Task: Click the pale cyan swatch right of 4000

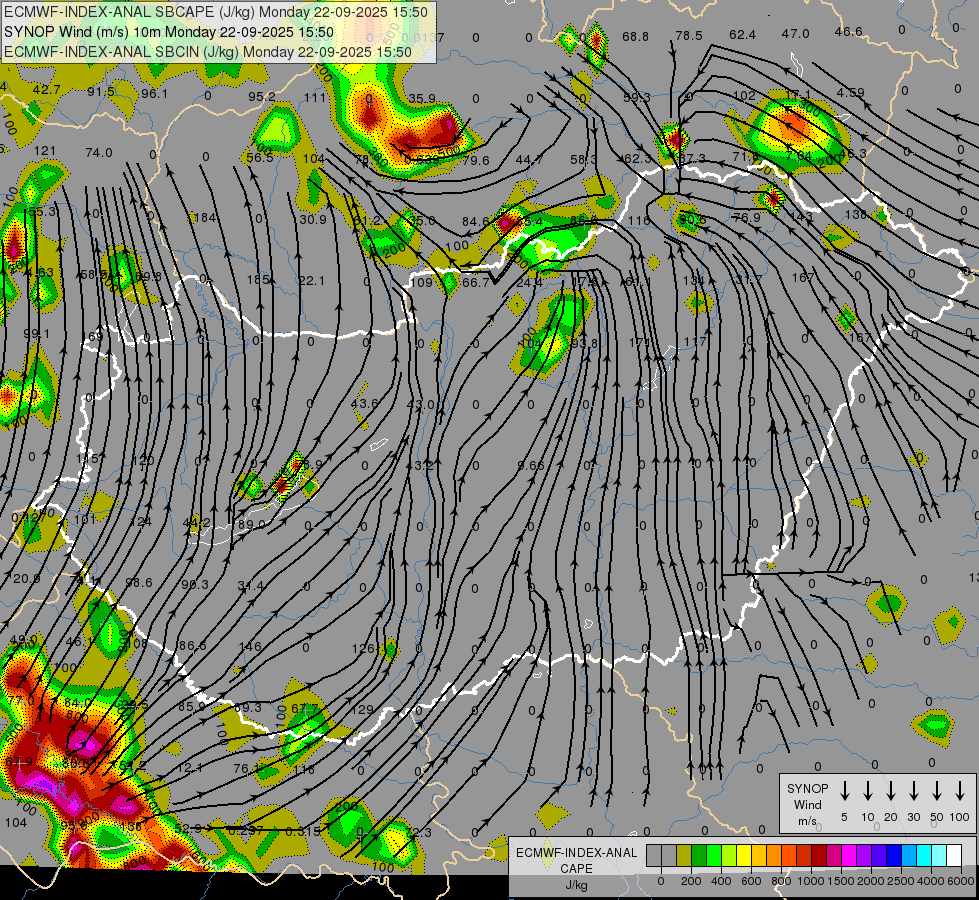Action: click(x=939, y=855)
